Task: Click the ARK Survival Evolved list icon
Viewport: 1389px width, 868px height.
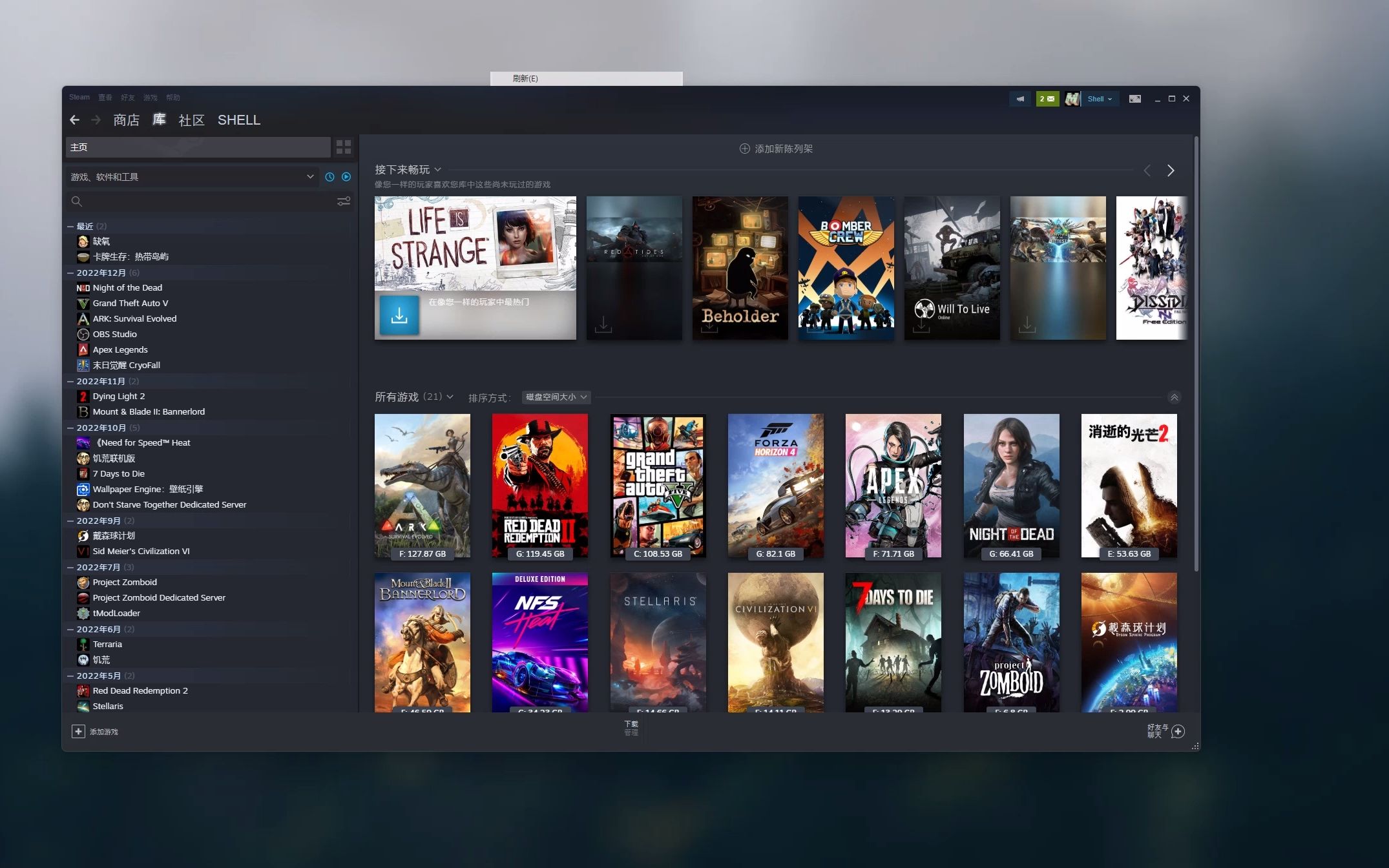Action: click(83, 319)
